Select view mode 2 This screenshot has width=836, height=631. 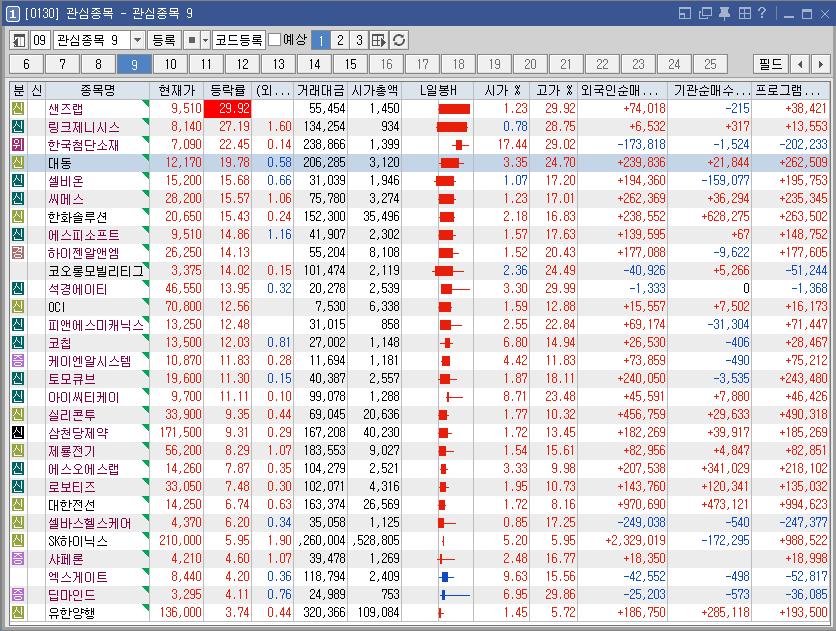pyautogui.click(x=340, y=41)
